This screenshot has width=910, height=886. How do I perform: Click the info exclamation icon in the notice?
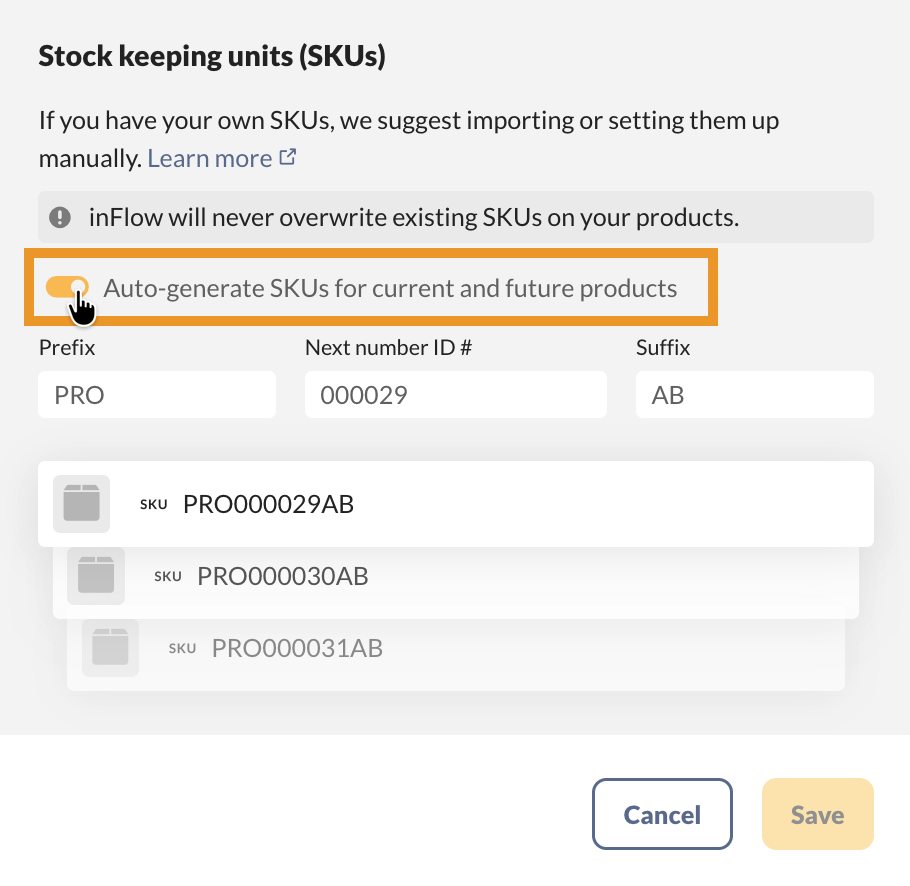[x=62, y=217]
